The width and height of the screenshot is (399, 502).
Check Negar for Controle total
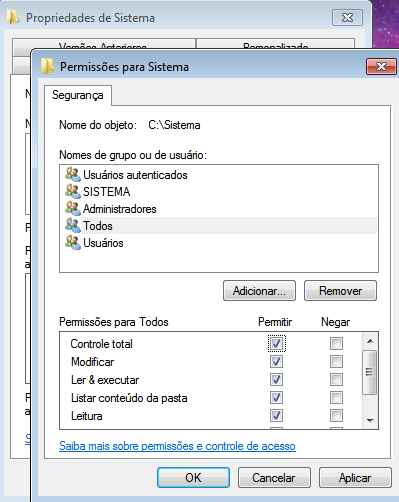pyautogui.click(x=336, y=343)
